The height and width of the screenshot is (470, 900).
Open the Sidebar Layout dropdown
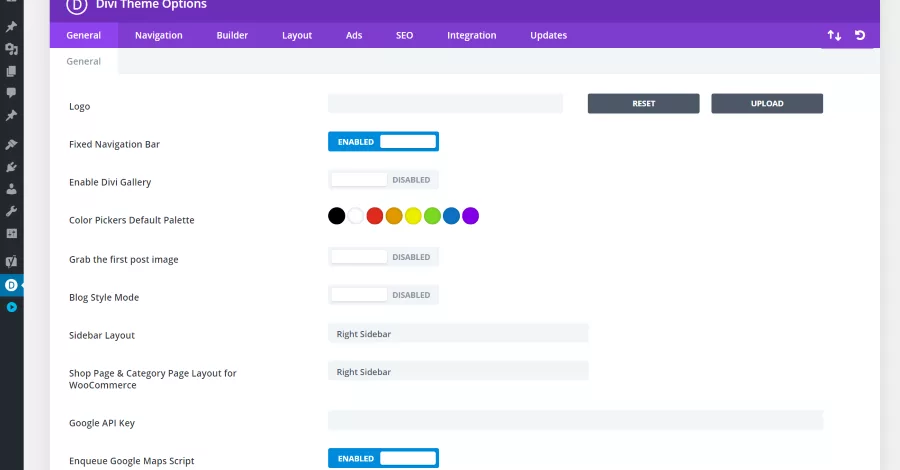coord(458,334)
